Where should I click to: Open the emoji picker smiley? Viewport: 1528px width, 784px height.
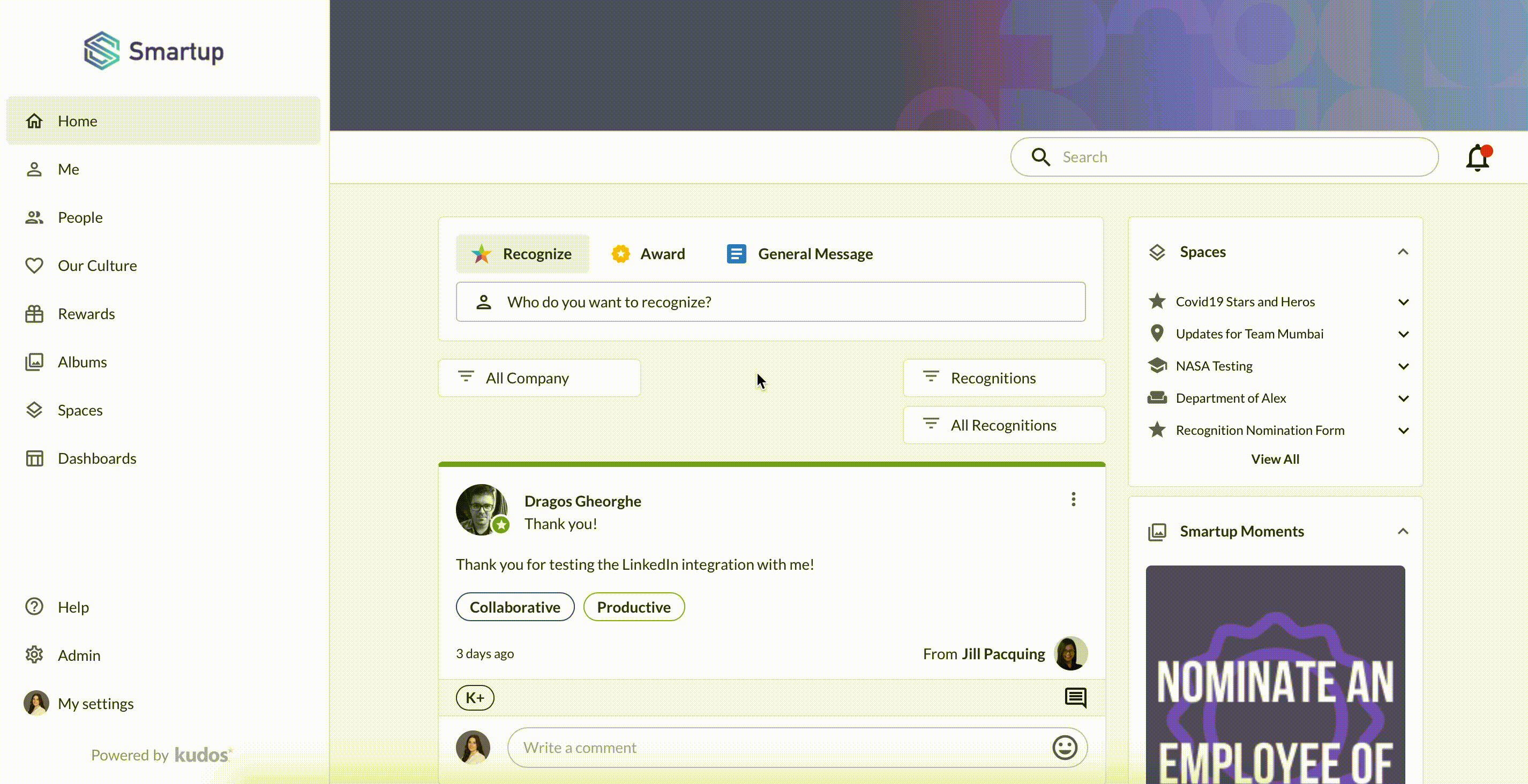(1065, 747)
